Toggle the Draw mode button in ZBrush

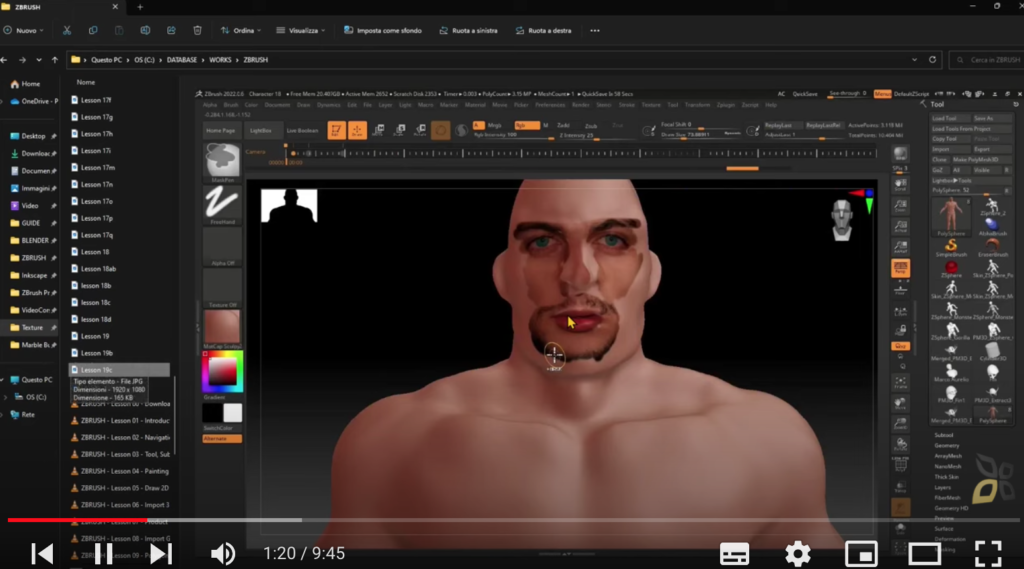coord(357,130)
